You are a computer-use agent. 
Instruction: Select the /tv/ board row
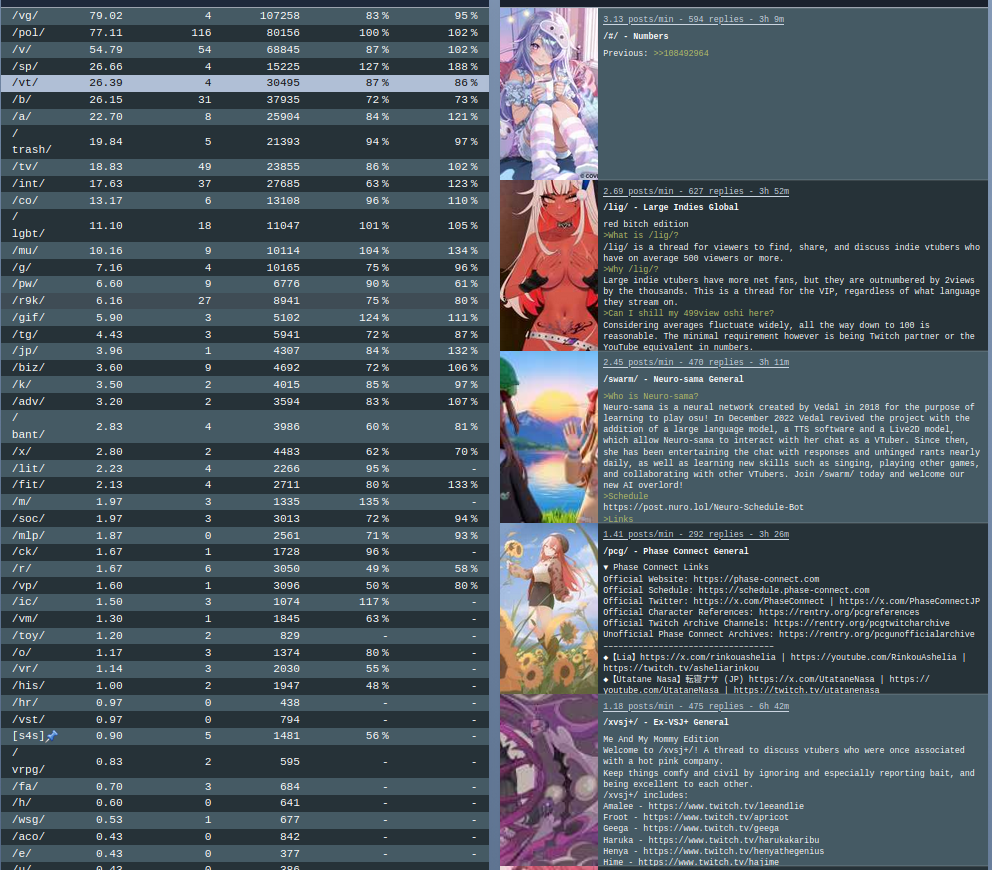[245, 166]
